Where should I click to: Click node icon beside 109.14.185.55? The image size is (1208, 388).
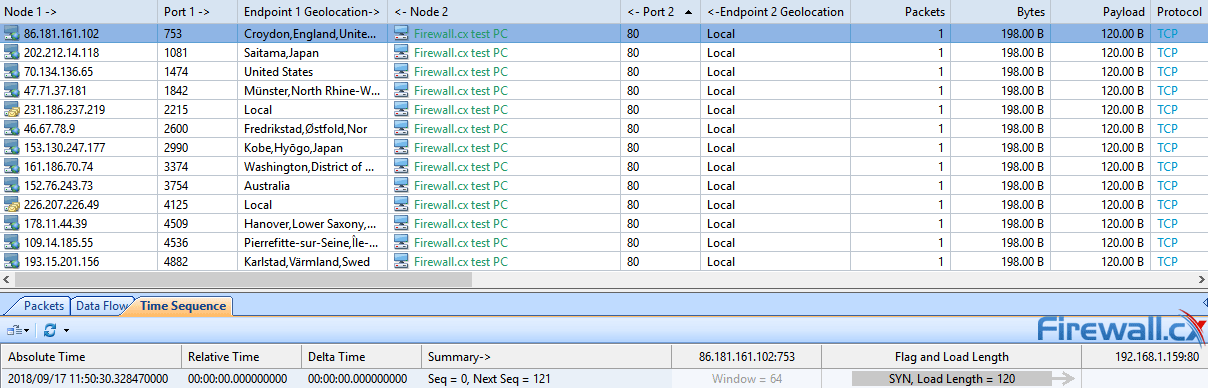coord(12,243)
